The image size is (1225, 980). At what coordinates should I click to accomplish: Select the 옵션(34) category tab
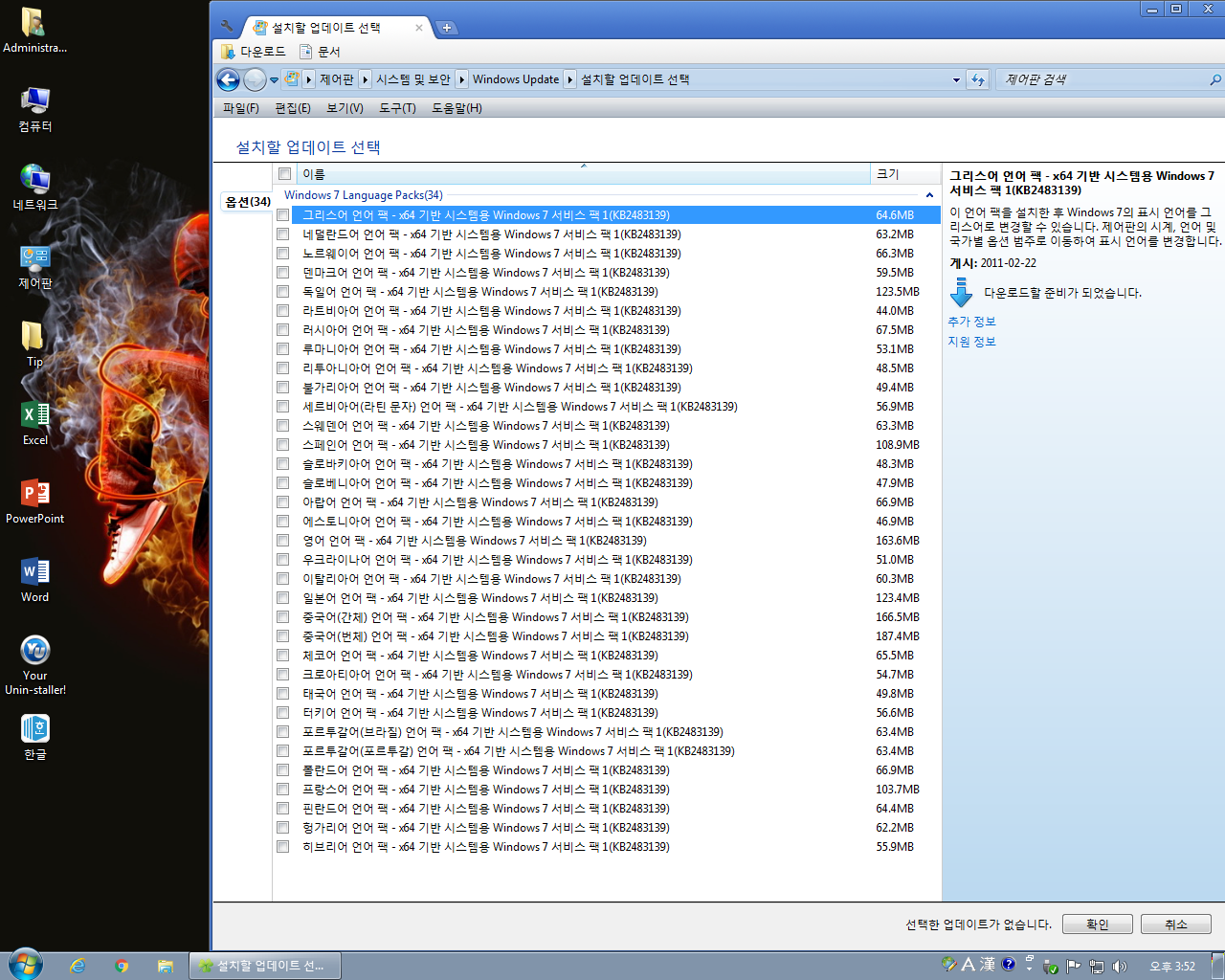pos(247,202)
